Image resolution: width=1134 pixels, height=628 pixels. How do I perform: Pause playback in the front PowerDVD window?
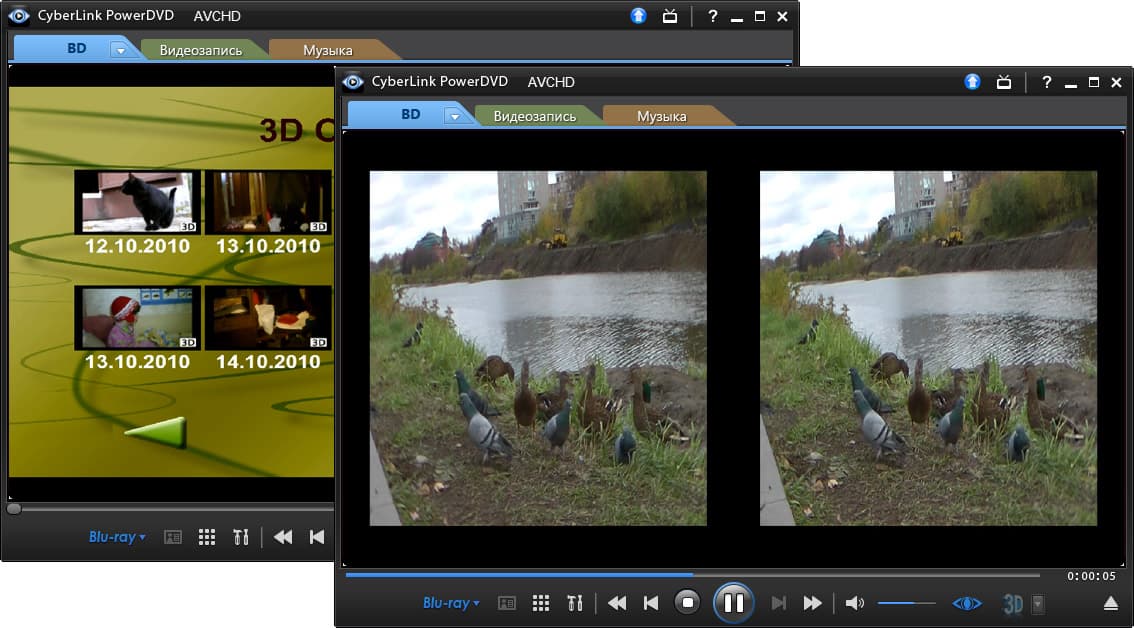pos(733,603)
